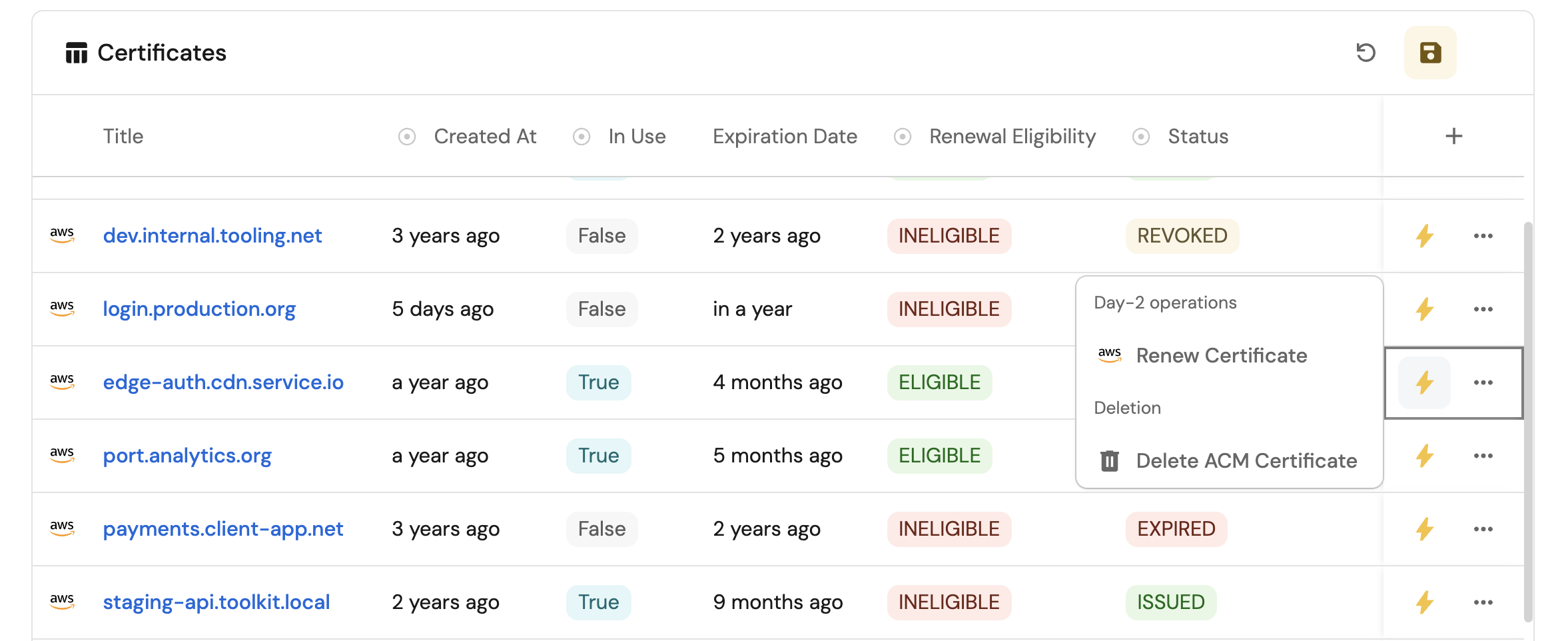
Task: Click lightning action icon for dev.internal.tooling.net
Action: tap(1424, 236)
